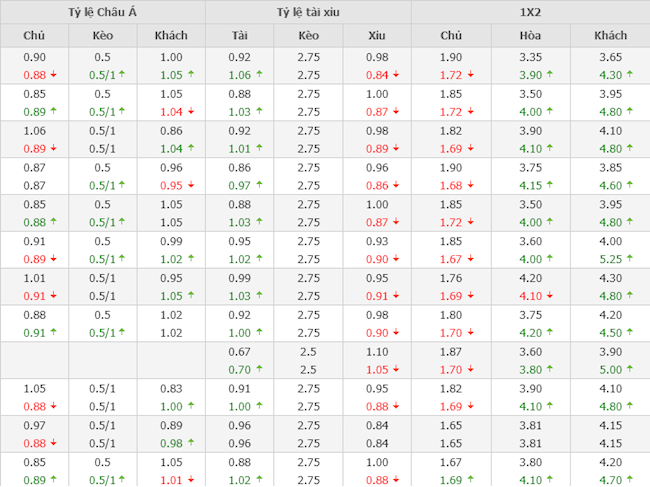Click the green up arrow next to 3.80
The height and width of the screenshot is (487, 650).
549,370
